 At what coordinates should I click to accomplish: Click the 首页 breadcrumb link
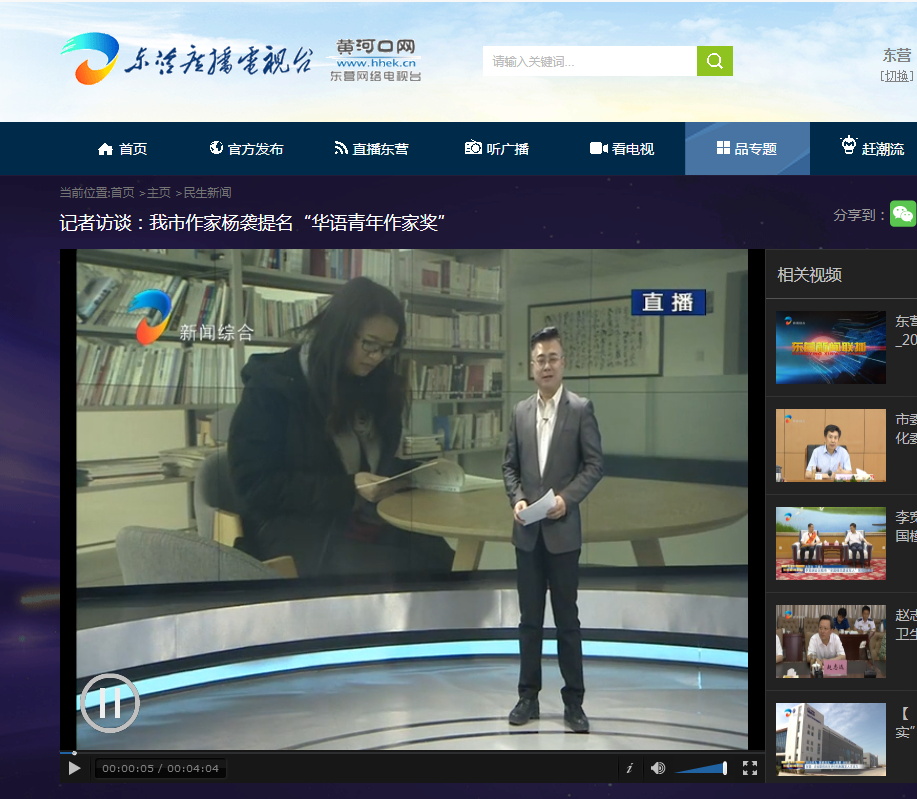tap(122, 192)
